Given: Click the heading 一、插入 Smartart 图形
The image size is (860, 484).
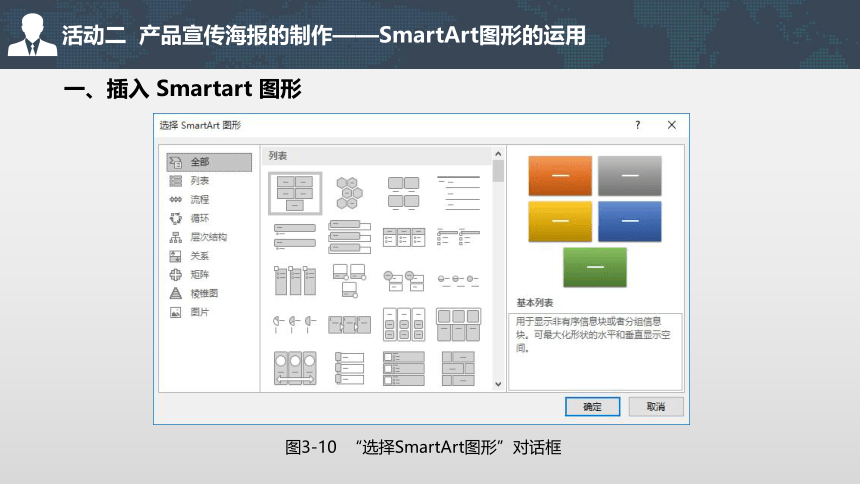Looking at the screenshot, I should pyautogui.click(x=183, y=89).
